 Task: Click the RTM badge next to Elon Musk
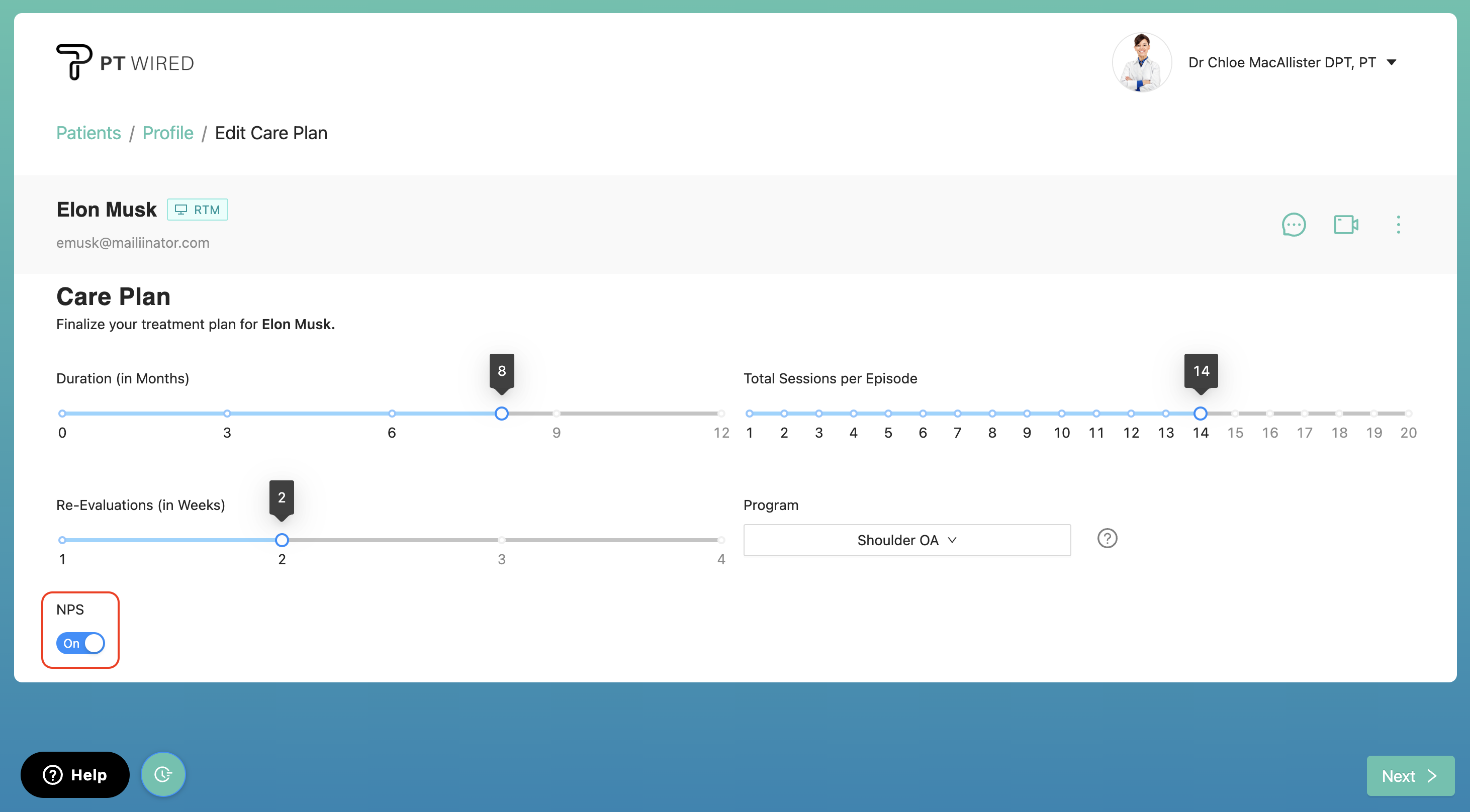[x=197, y=209]
